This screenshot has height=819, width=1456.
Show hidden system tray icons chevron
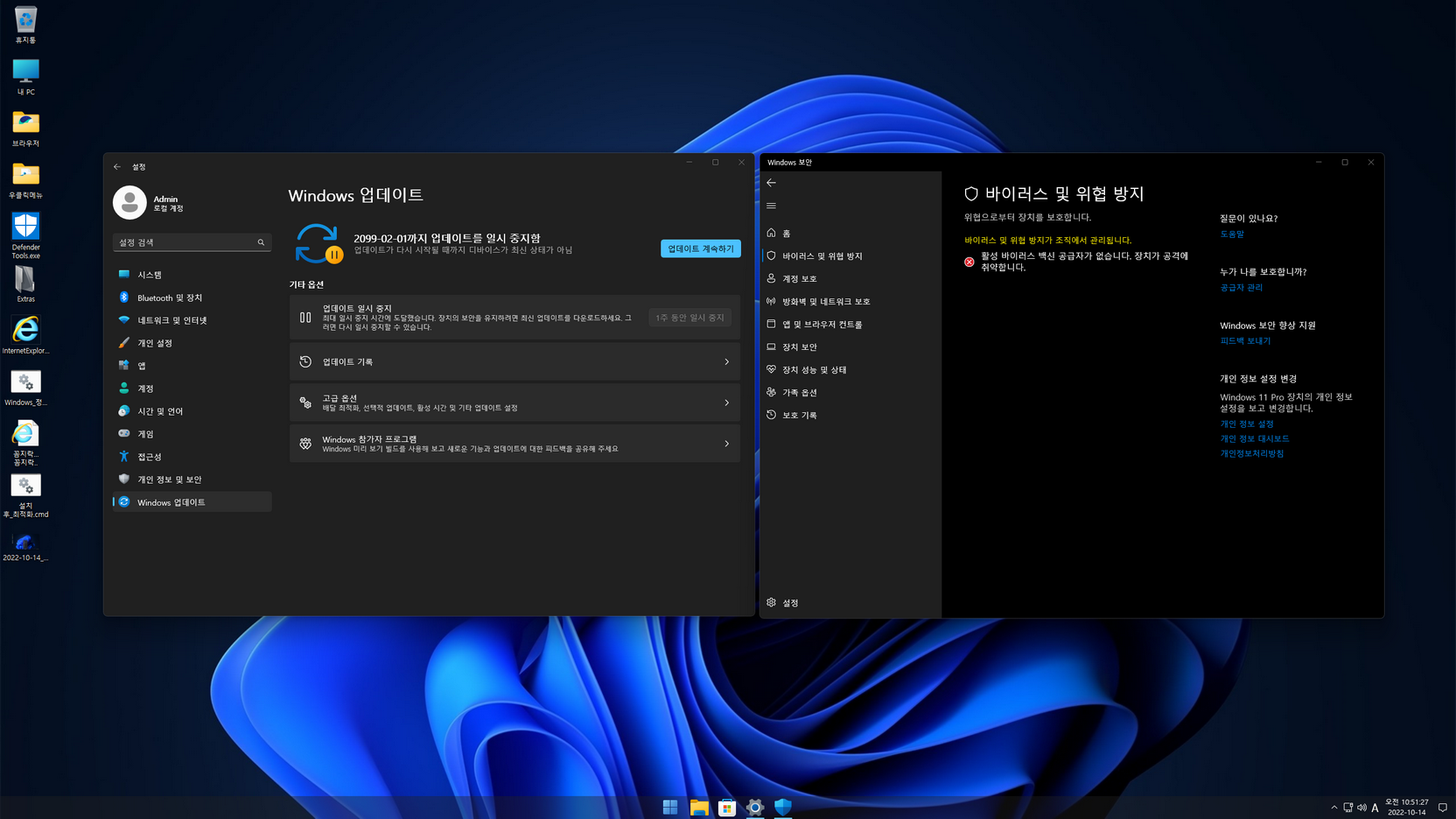pyautogui.click(x=1333, y=808)
